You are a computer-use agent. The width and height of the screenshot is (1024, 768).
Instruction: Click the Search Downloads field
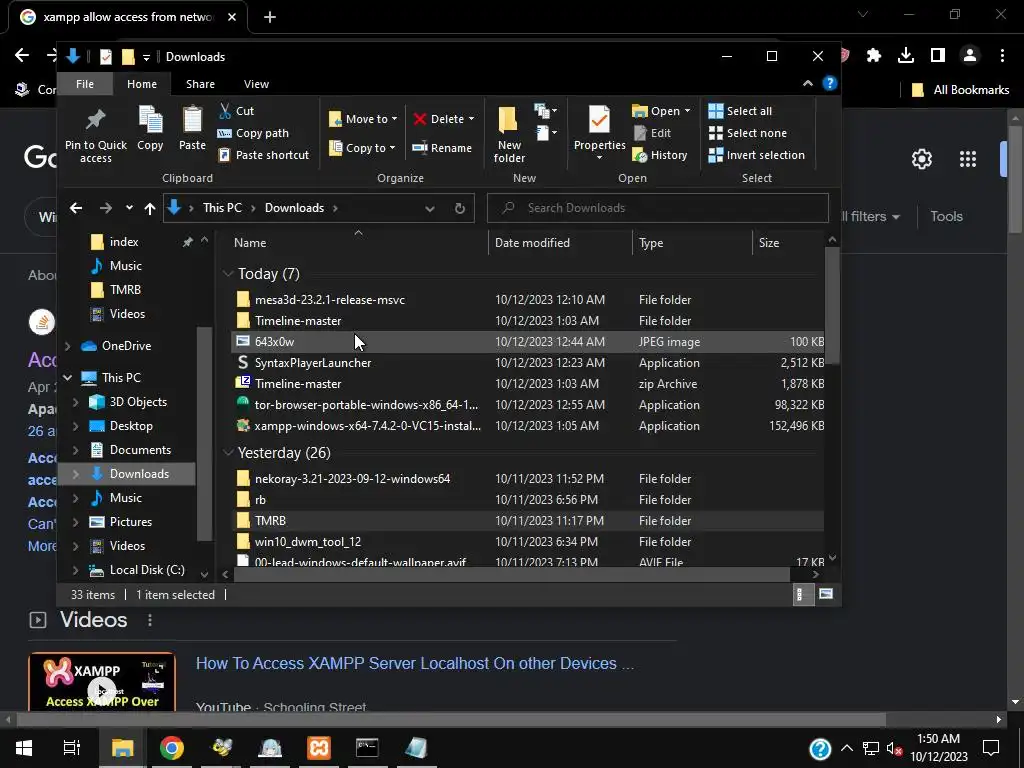658,208
